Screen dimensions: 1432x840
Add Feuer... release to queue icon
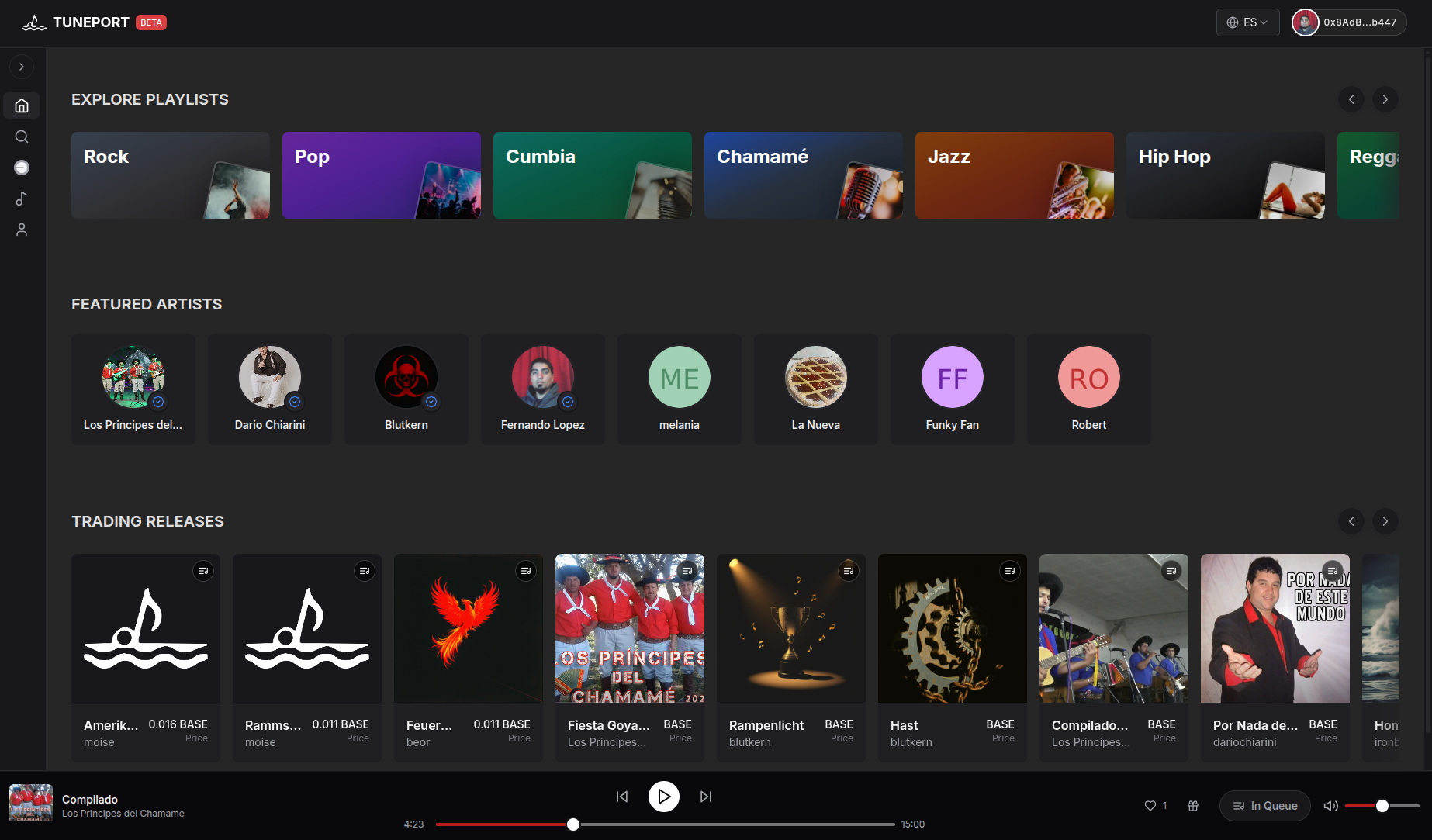pos(526,571)
